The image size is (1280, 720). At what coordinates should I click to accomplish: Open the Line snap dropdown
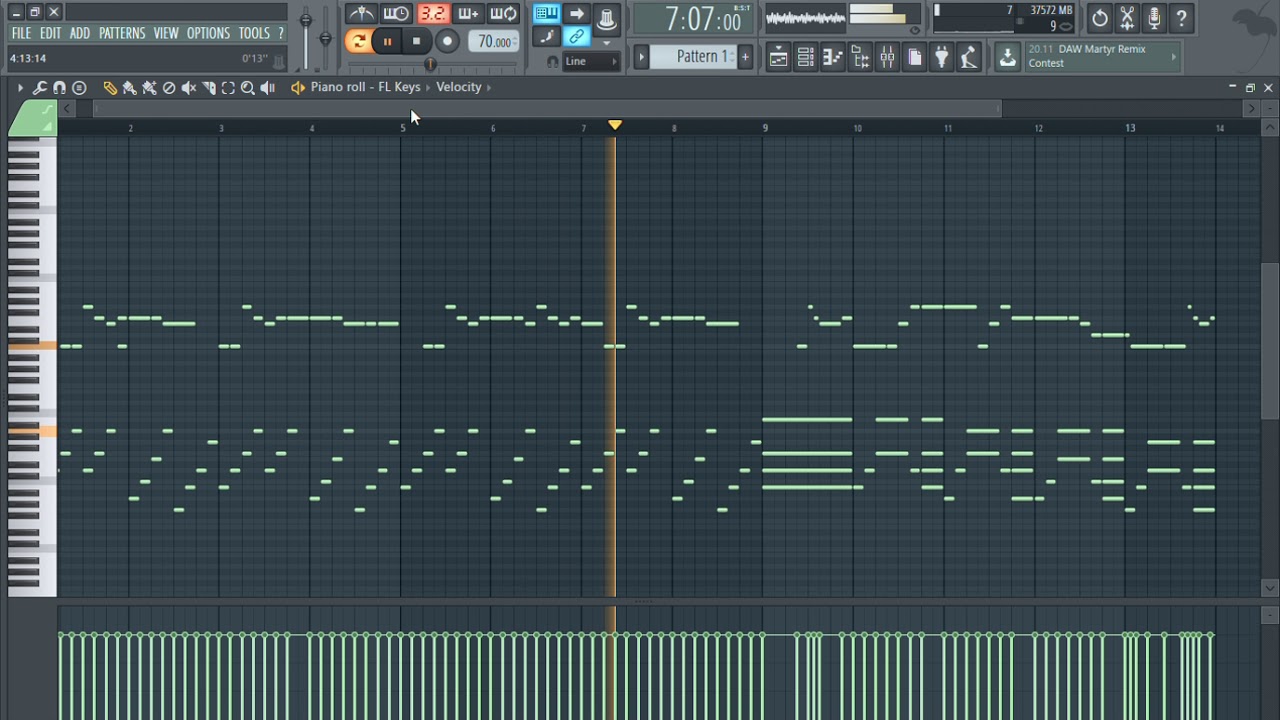tap(591, 61)
